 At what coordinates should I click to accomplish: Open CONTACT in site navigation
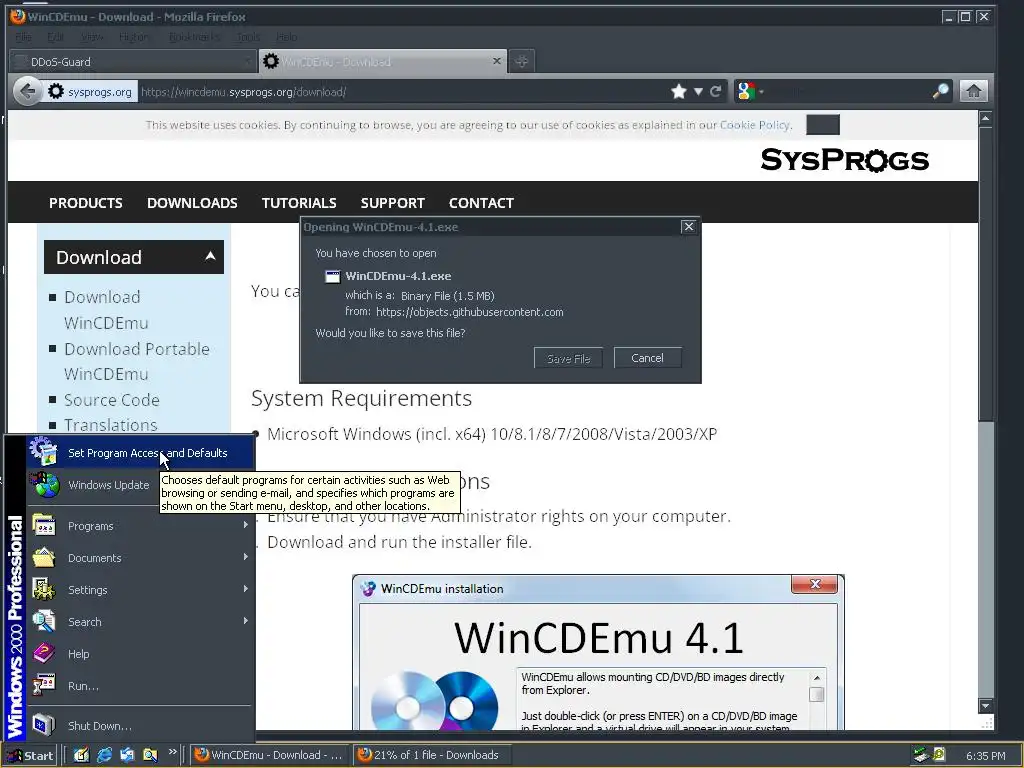(481, 203)
